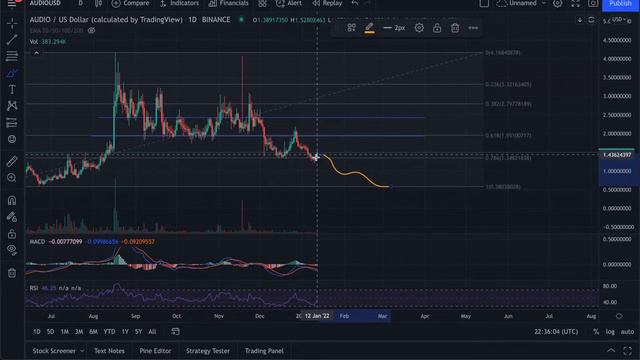Enter fullscreen mode
Image resolution: width=640 pixels, height=360 pixels.
[x=575, y=4]
